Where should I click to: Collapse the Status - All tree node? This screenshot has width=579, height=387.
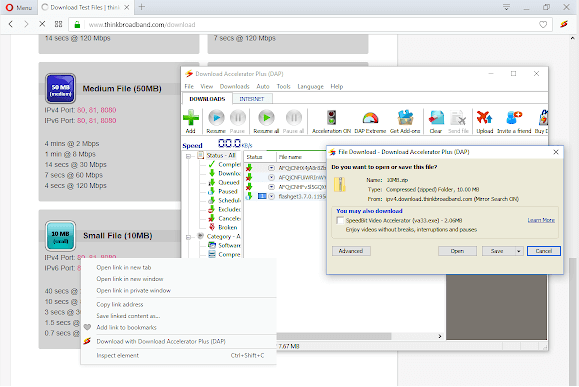point(188,156)
